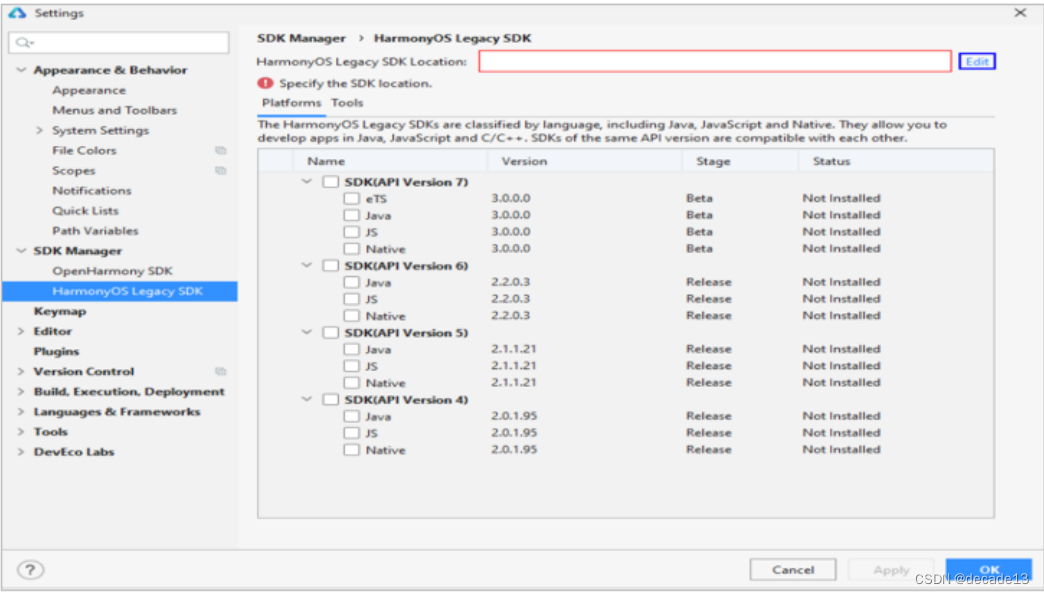This screenshot has width=1044, height=594.
Task: Check the Native 2.0.1.95 checkbox
Action: (x=352, y=449)
